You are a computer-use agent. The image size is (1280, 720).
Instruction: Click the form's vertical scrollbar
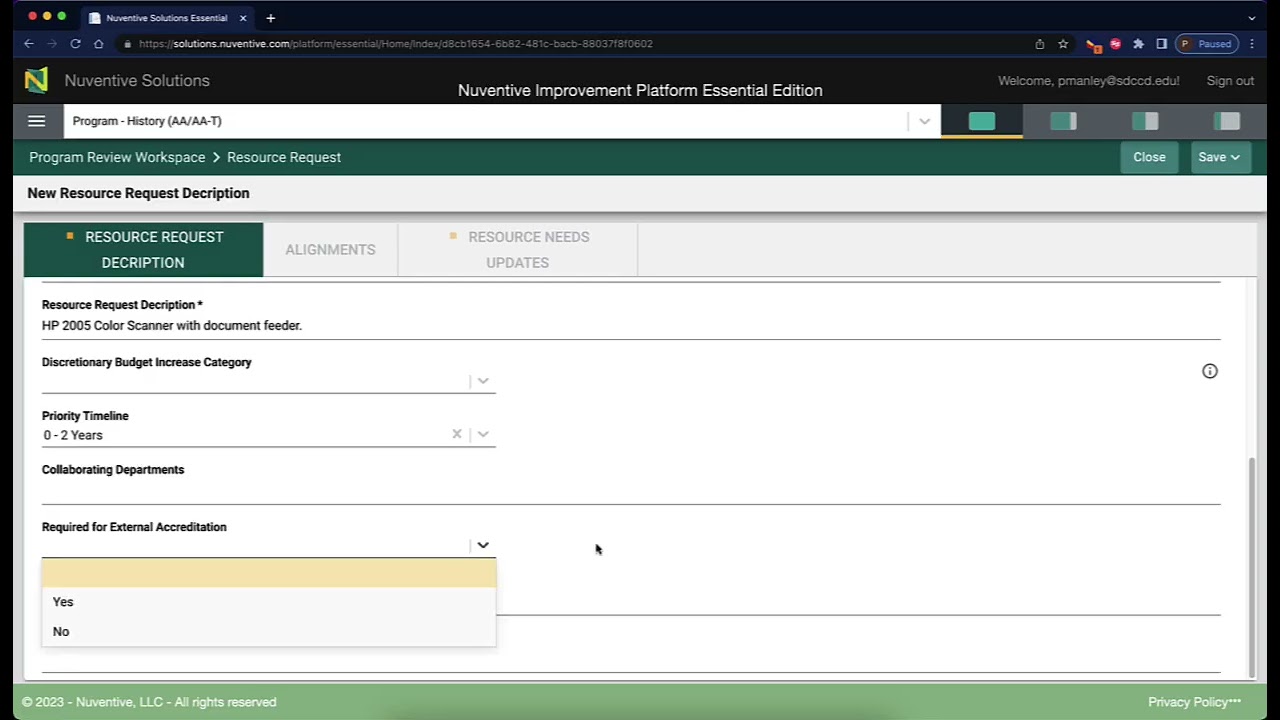click(x=1252, y=567)
